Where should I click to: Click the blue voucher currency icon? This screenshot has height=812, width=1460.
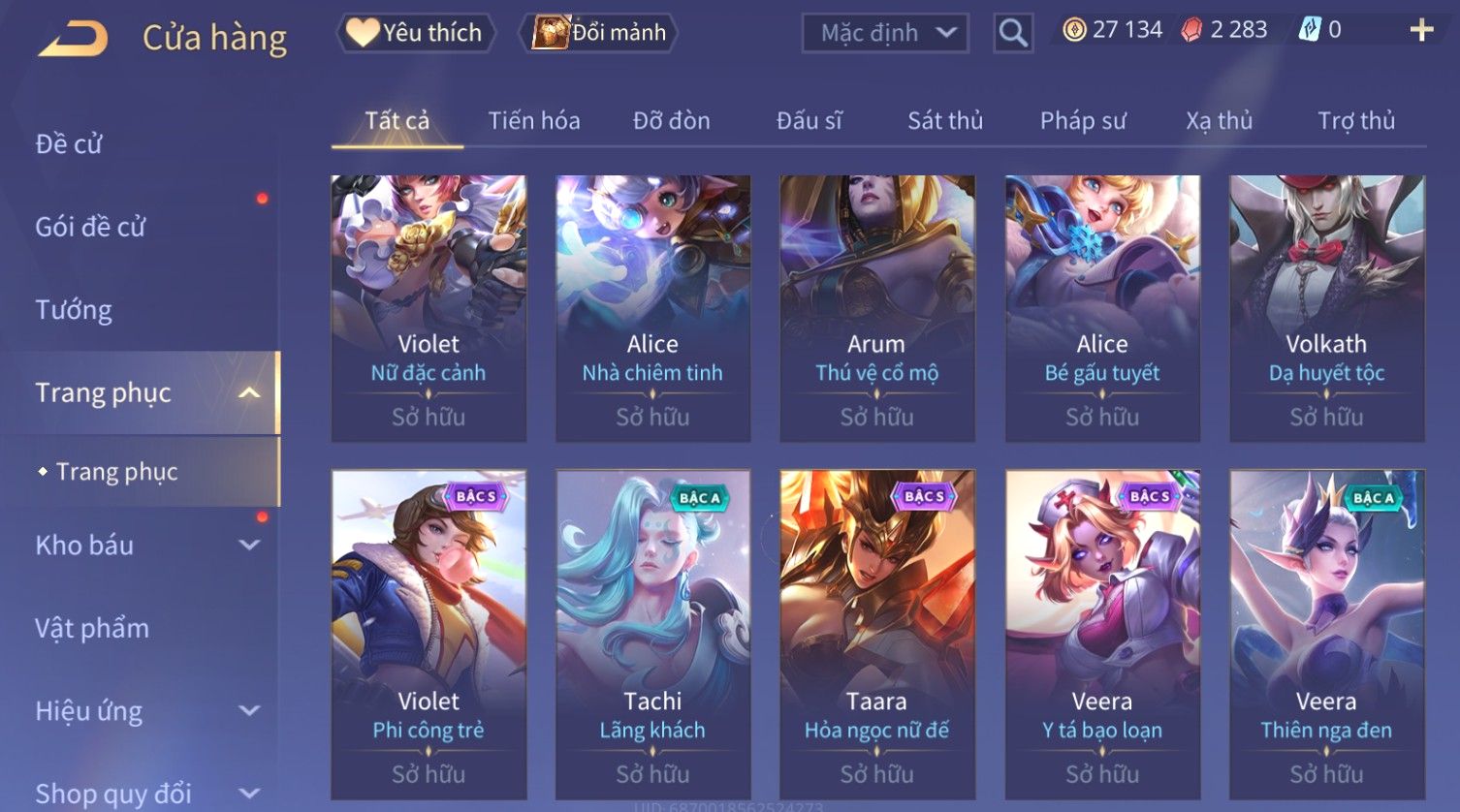1310,30
